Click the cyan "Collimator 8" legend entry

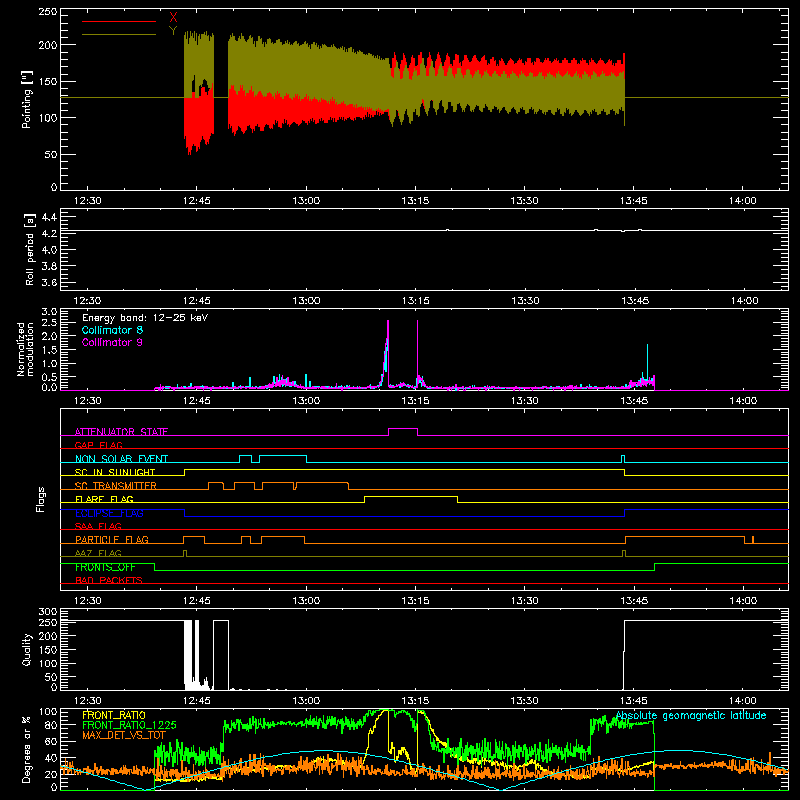click(x=112, y=330)
